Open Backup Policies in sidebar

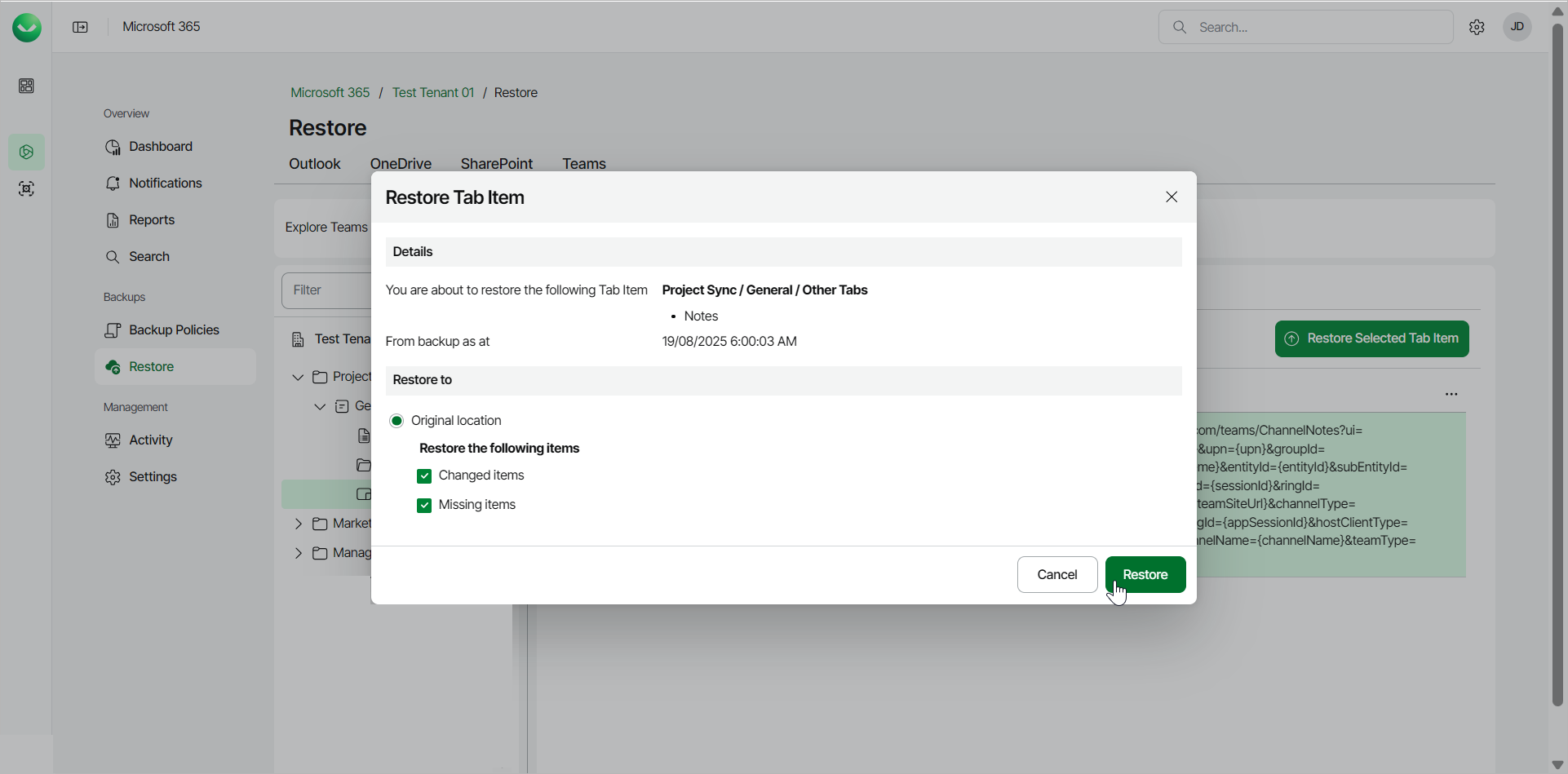tap(174, 330)
